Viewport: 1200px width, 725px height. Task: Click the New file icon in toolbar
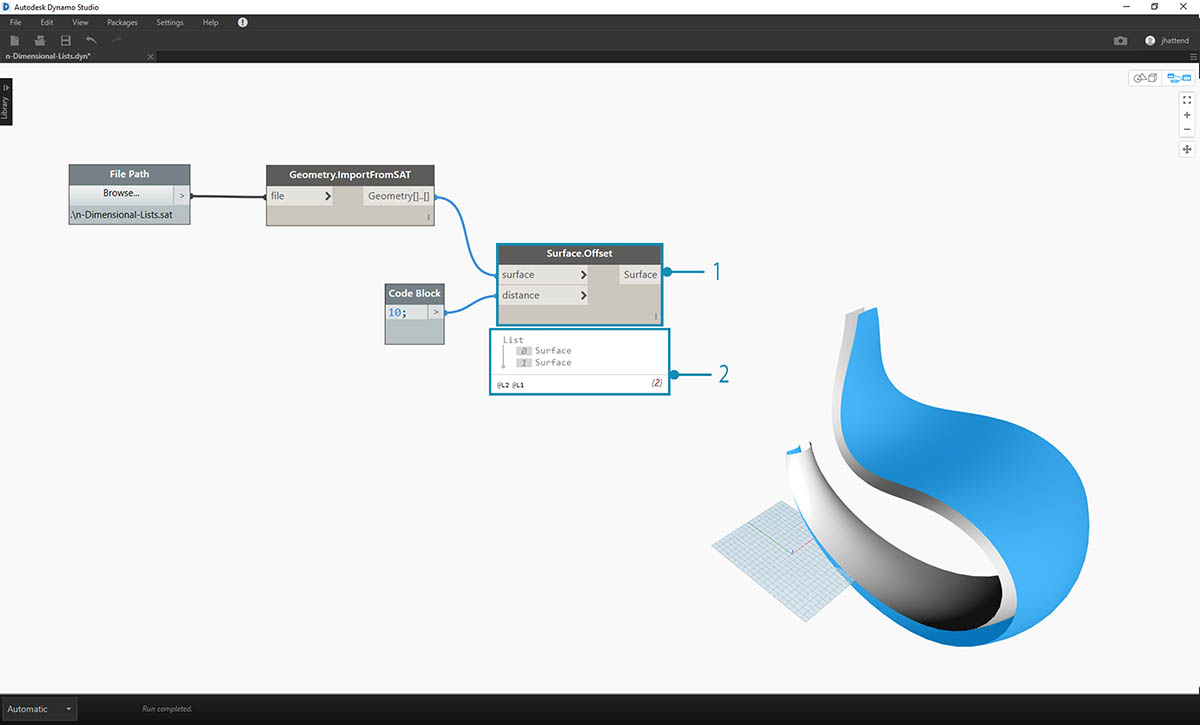[15, 41]
